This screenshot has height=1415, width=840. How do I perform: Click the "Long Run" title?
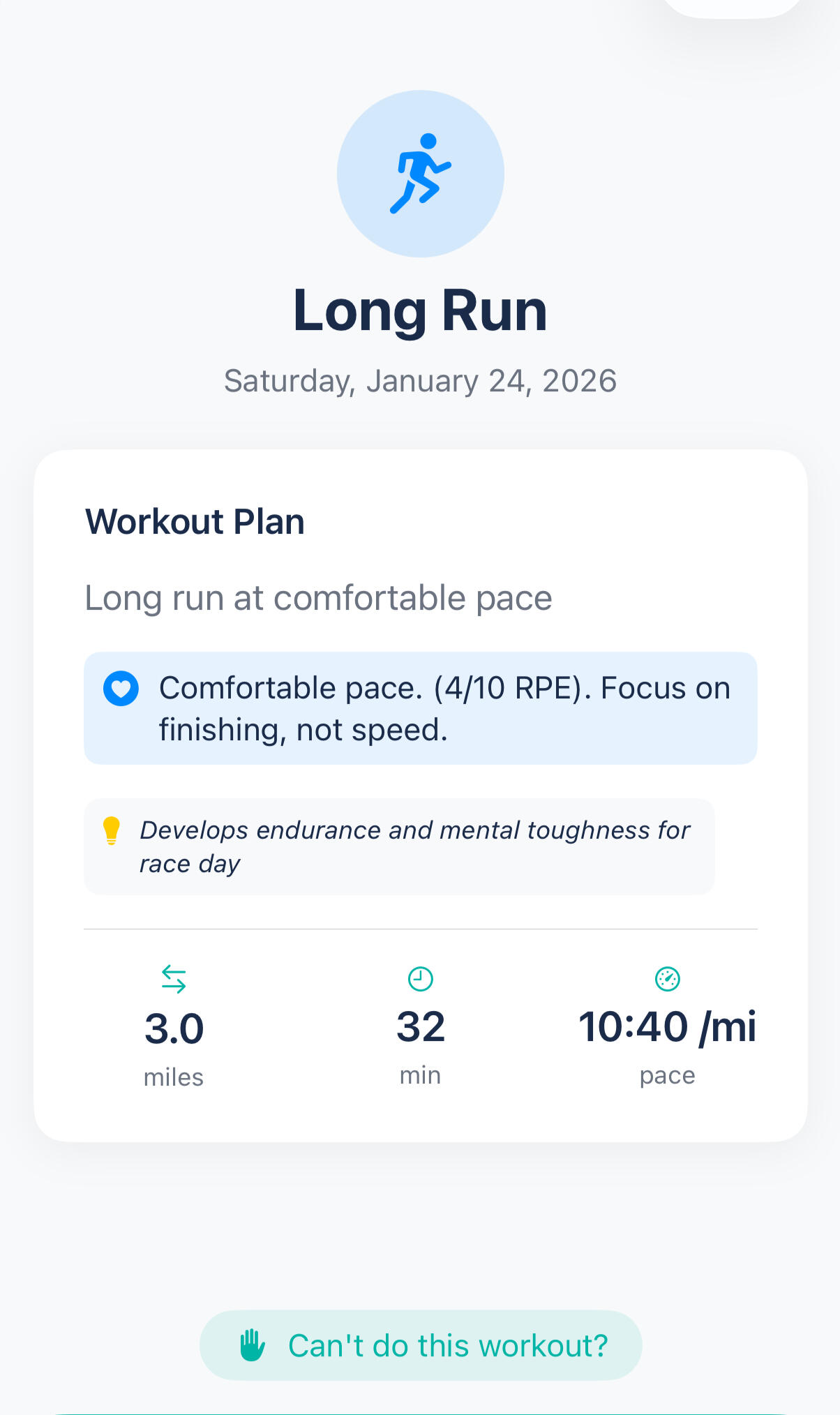point(420,310)
